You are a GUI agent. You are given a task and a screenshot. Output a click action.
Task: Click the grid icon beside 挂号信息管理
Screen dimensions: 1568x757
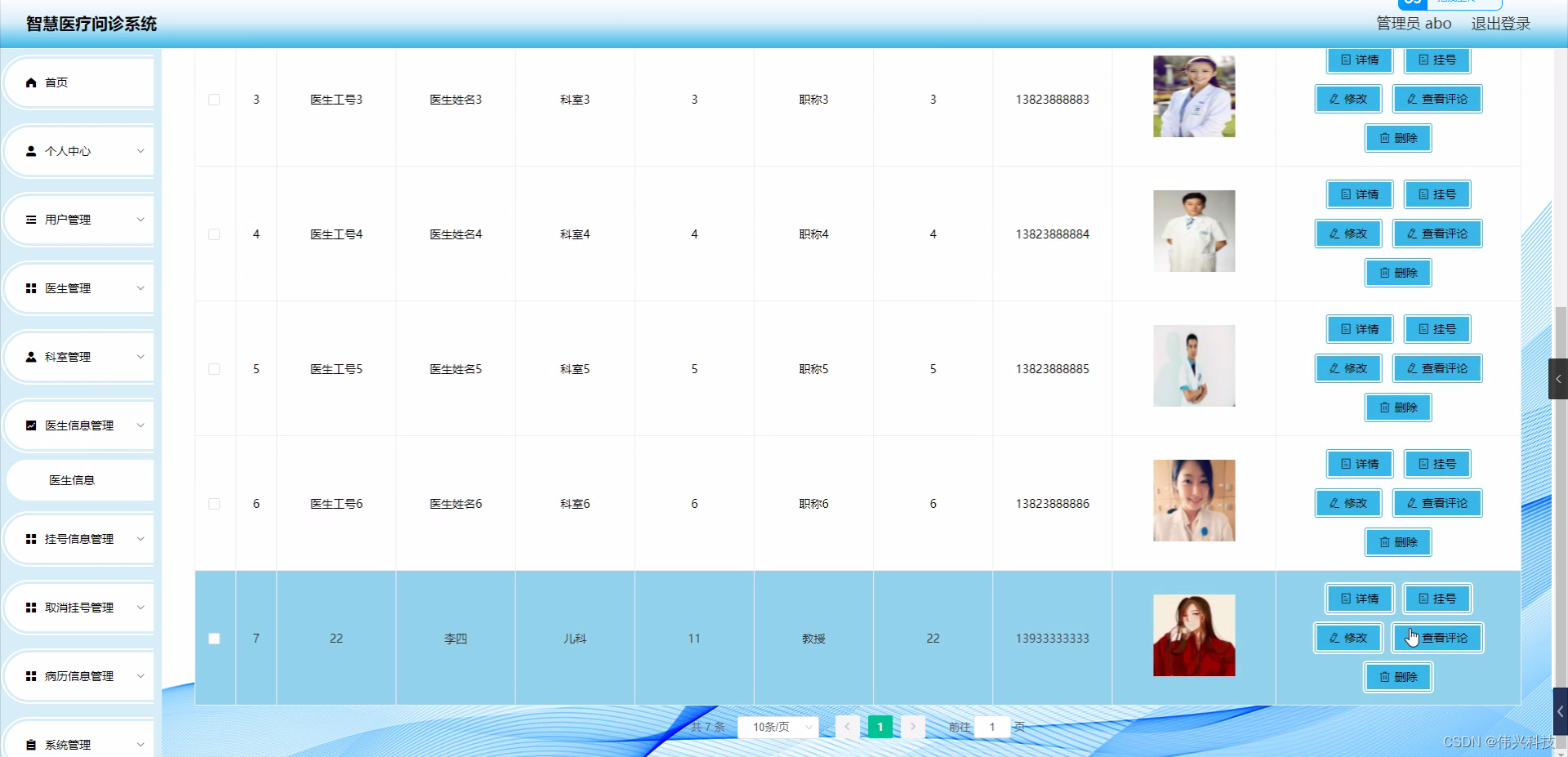click(x=31, y=538)
